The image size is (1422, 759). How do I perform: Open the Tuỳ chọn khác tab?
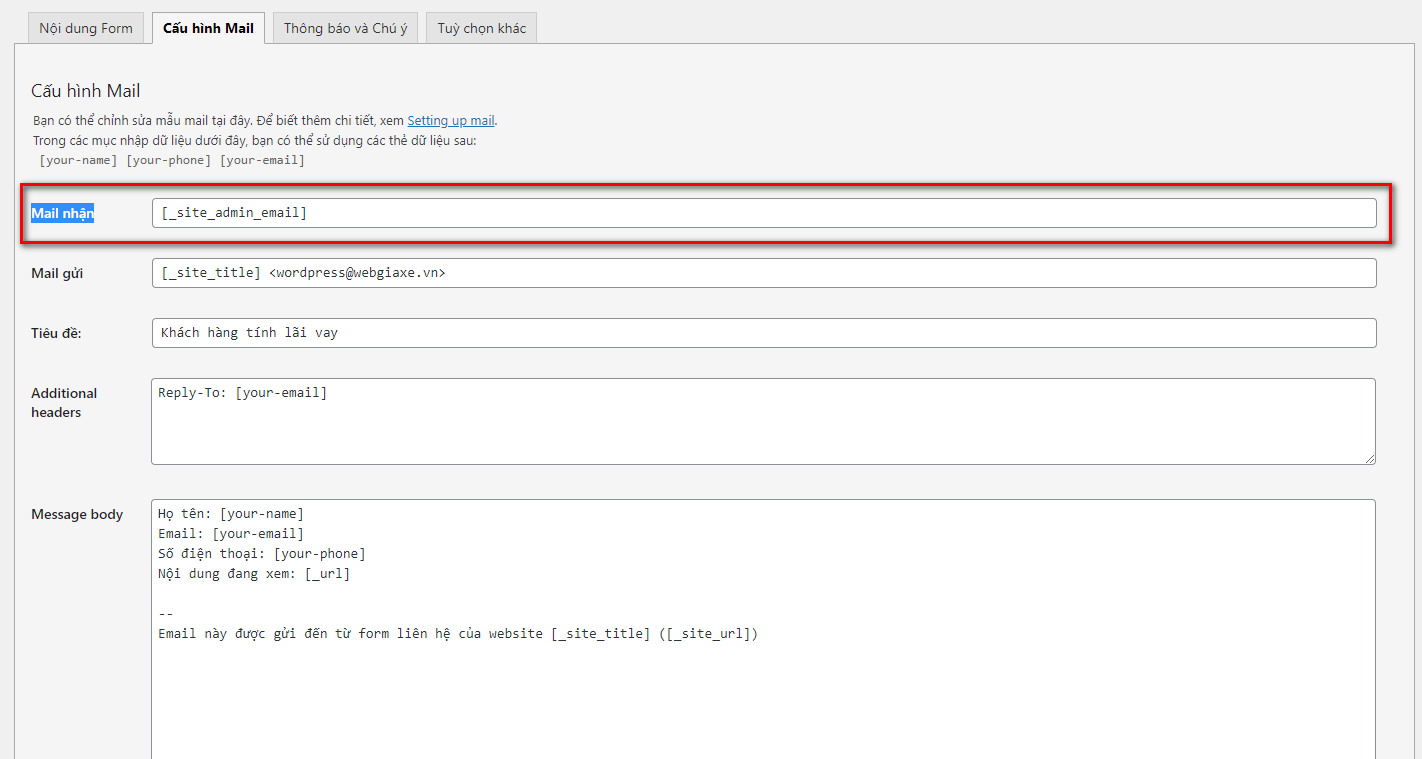[481, 28]
